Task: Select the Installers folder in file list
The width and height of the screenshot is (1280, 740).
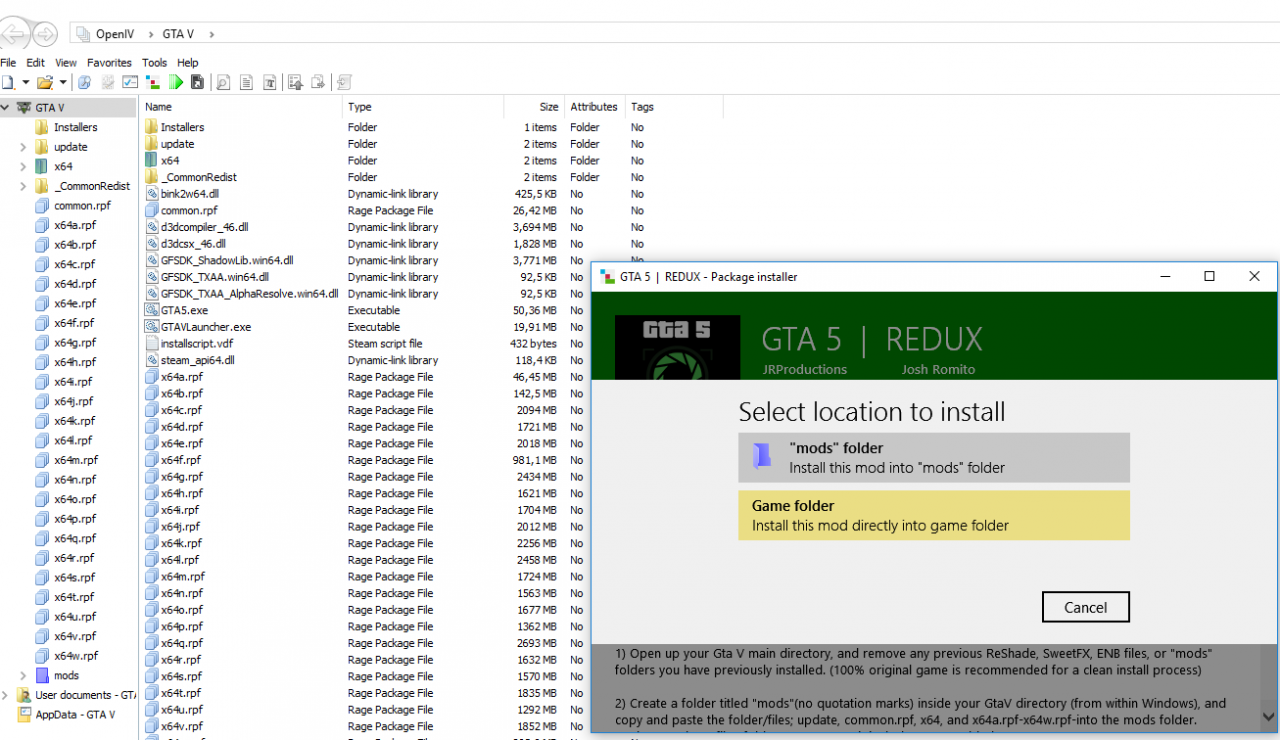Action: [x=182, y=127]
